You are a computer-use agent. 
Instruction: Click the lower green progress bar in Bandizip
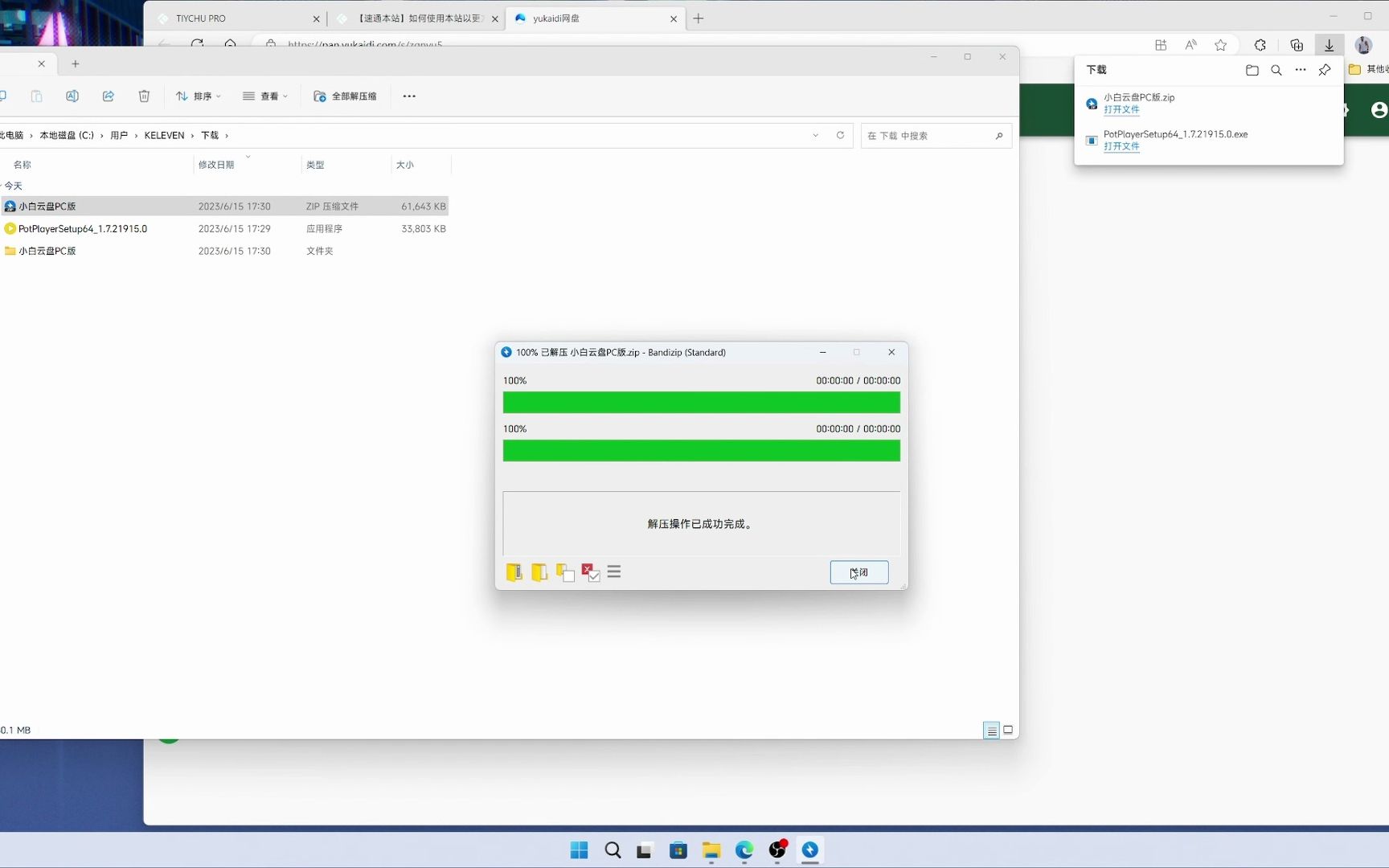[x=701, y=451]
